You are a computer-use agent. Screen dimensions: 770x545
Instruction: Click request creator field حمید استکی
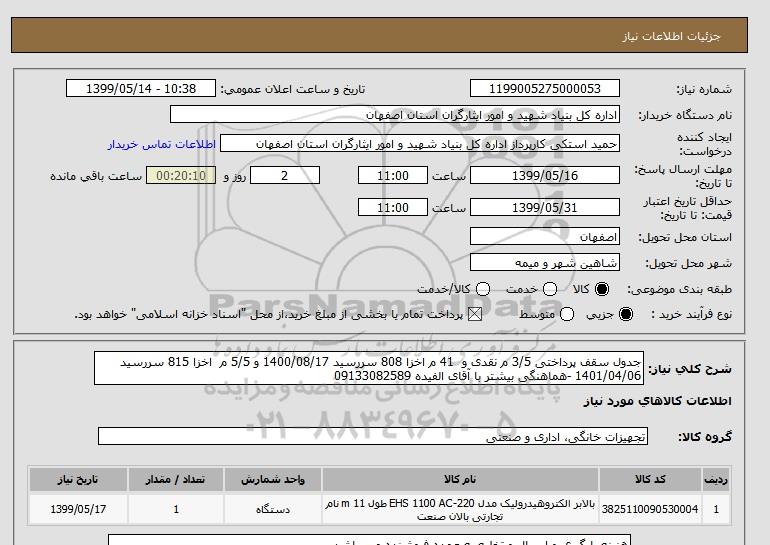click(420, 144)
